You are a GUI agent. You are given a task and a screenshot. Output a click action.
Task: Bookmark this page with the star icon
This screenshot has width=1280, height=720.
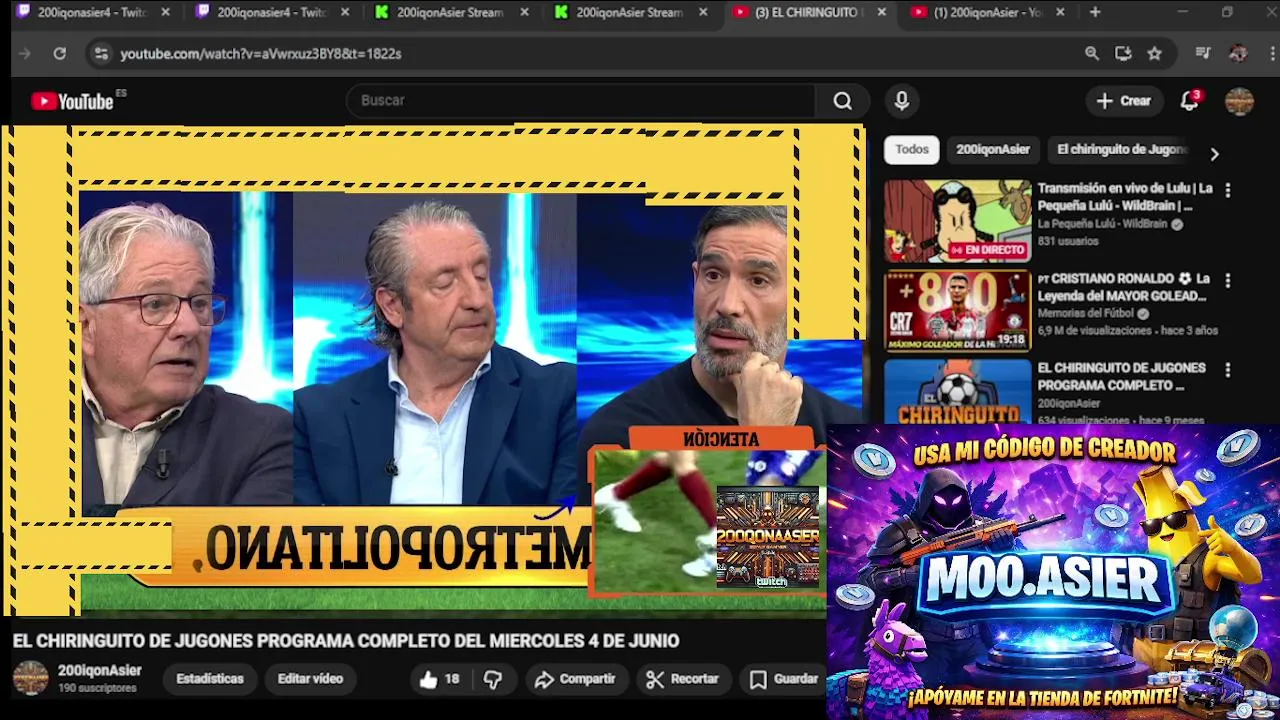coord(1155,54)
